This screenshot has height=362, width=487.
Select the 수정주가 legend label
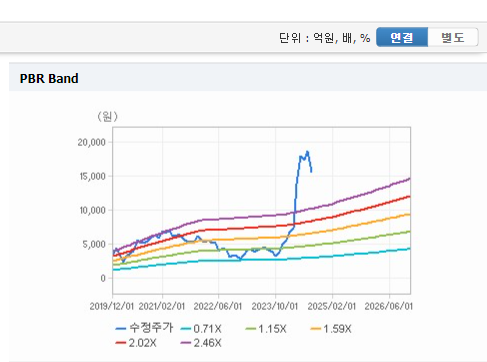coord(151,328)
